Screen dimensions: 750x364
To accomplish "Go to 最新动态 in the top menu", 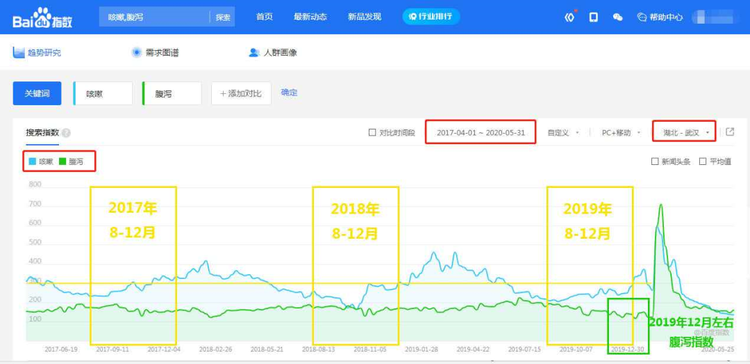I will click(310, 17).
